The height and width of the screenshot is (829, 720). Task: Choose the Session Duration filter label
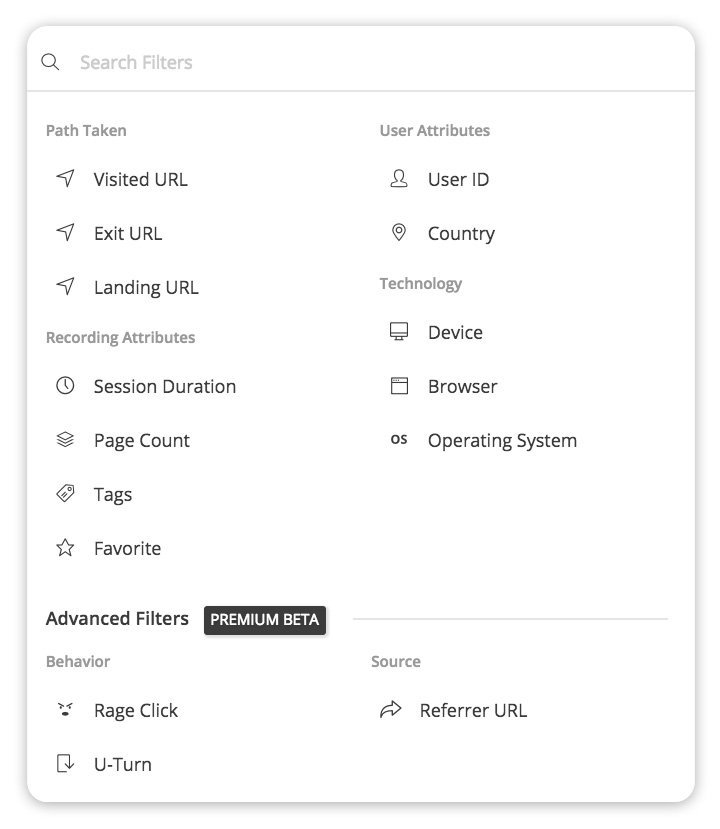(x=165, y=386)
